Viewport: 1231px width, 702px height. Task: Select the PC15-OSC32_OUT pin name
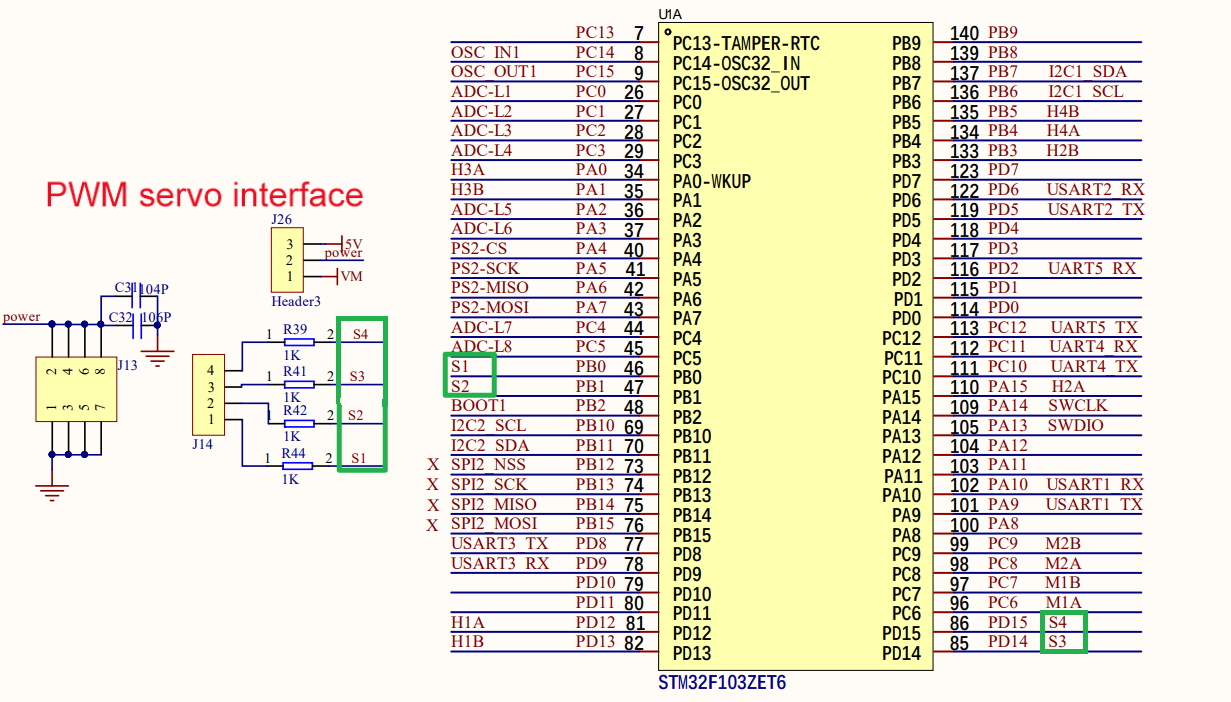click(x=741, y=84)
